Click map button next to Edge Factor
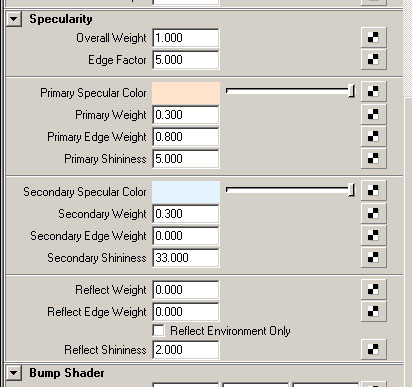This screenshot has height=387, width=412. coord(373,59)
